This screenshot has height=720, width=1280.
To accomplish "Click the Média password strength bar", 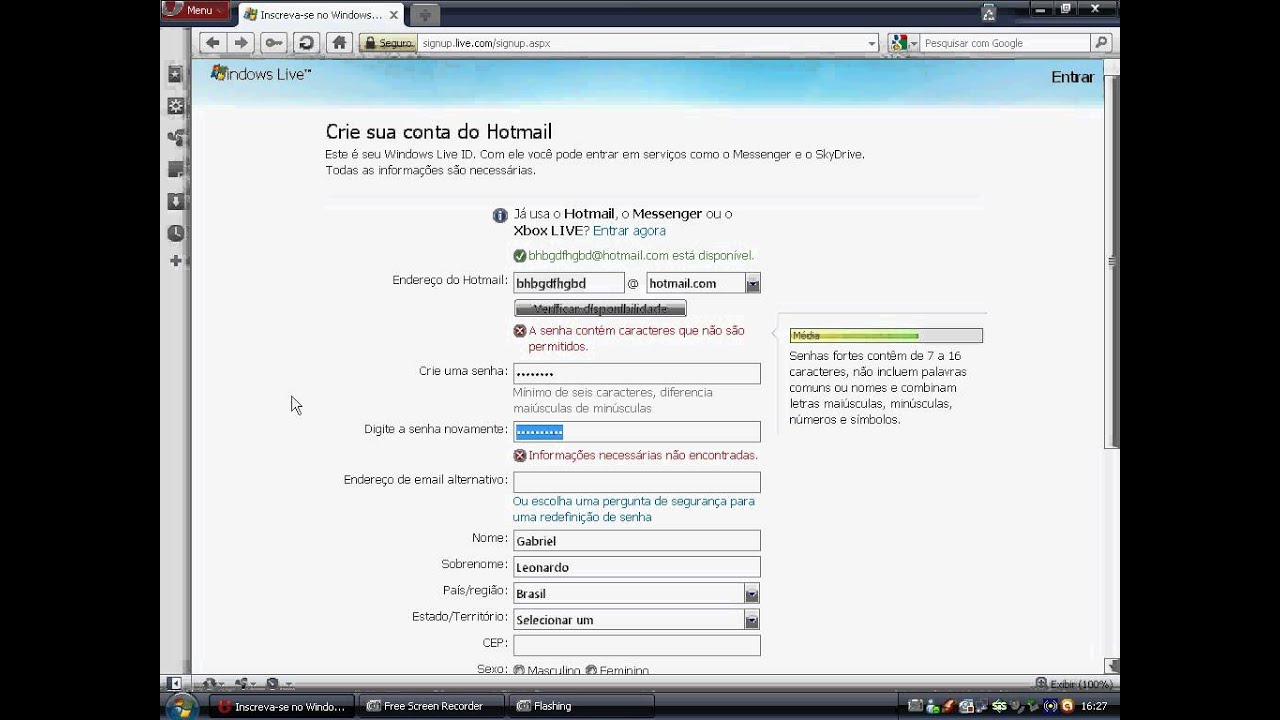I will pos(886,336).
